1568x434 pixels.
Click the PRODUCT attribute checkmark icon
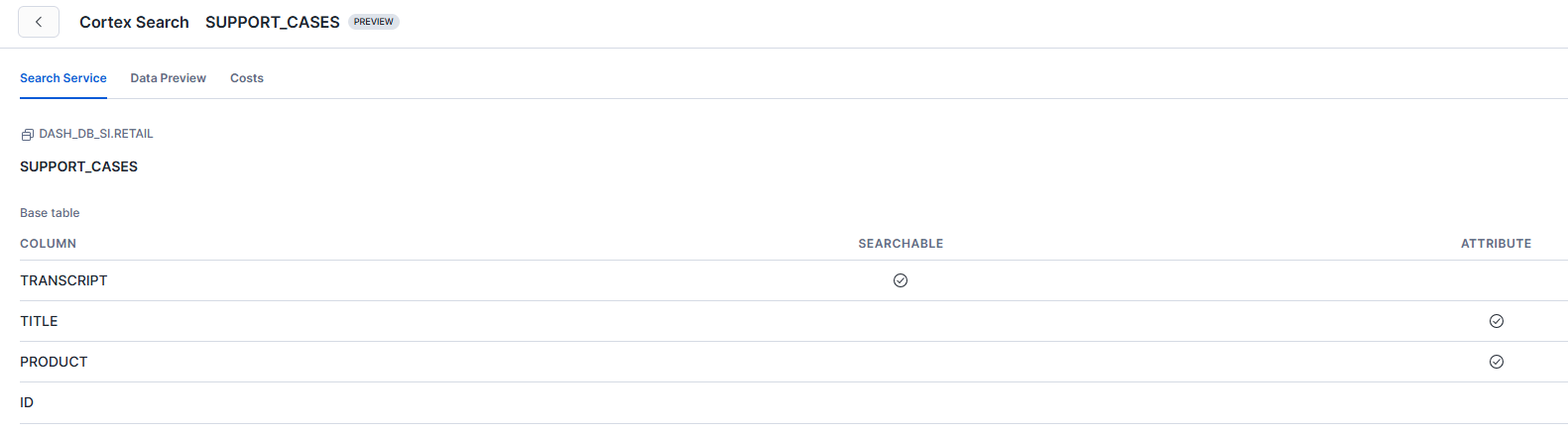tap(1496, 362)
